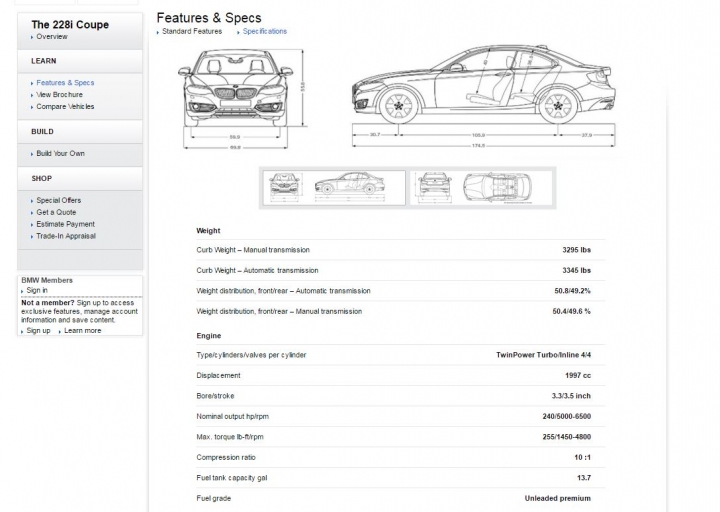Select the TwinPower Turbo/Inline 4/4 value
Image resolution: width=720 pixels, height=512 pixels.
(x=543, y=355)
